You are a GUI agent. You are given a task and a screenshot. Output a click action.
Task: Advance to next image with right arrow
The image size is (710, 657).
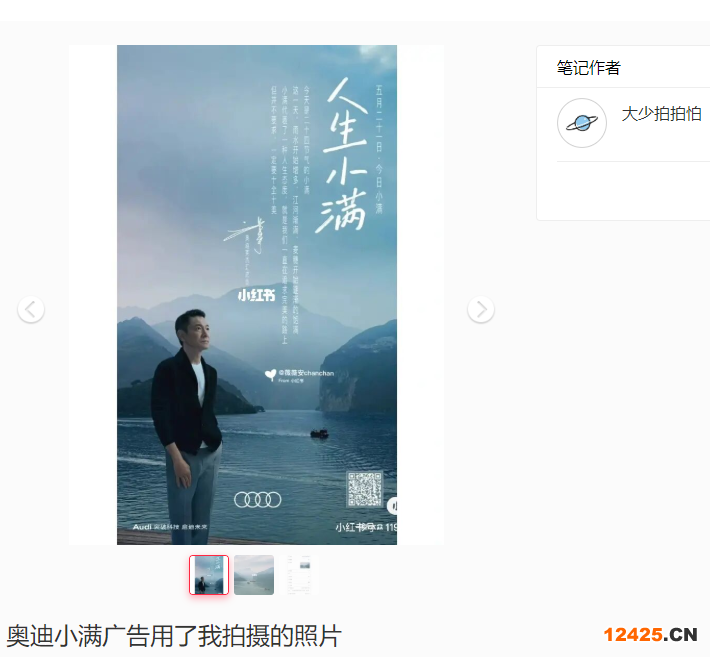(481, 310)
